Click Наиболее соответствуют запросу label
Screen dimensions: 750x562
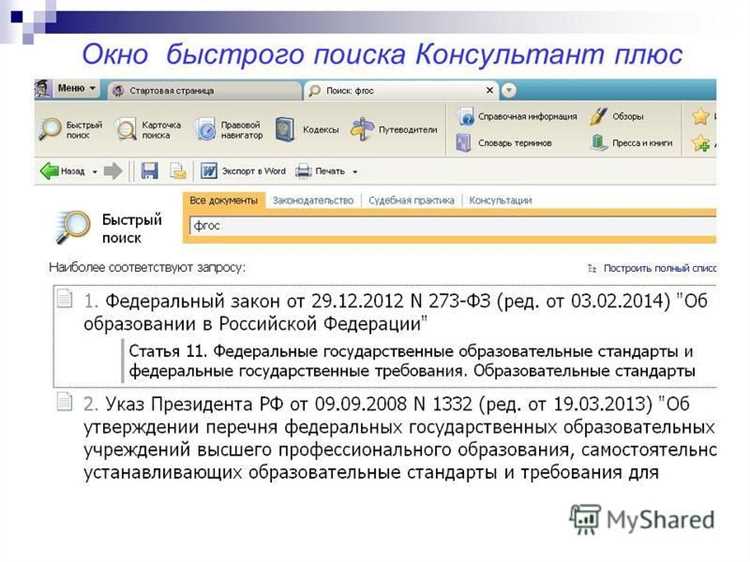click(147, 267)
